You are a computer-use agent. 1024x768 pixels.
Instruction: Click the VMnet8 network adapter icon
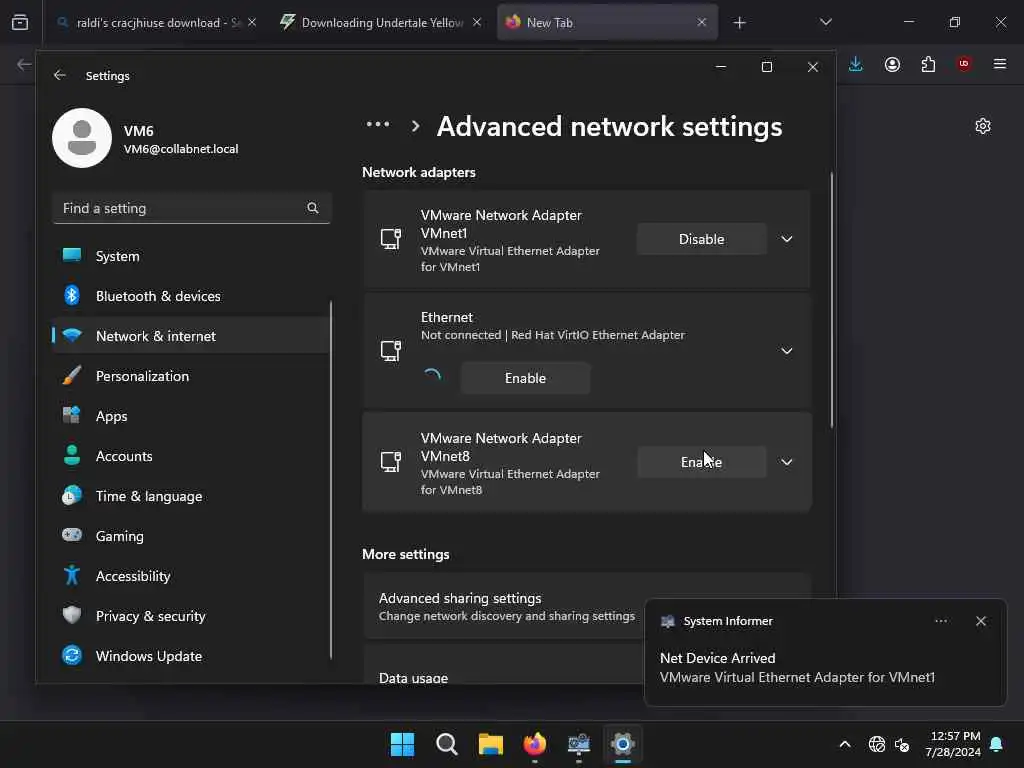391,462
